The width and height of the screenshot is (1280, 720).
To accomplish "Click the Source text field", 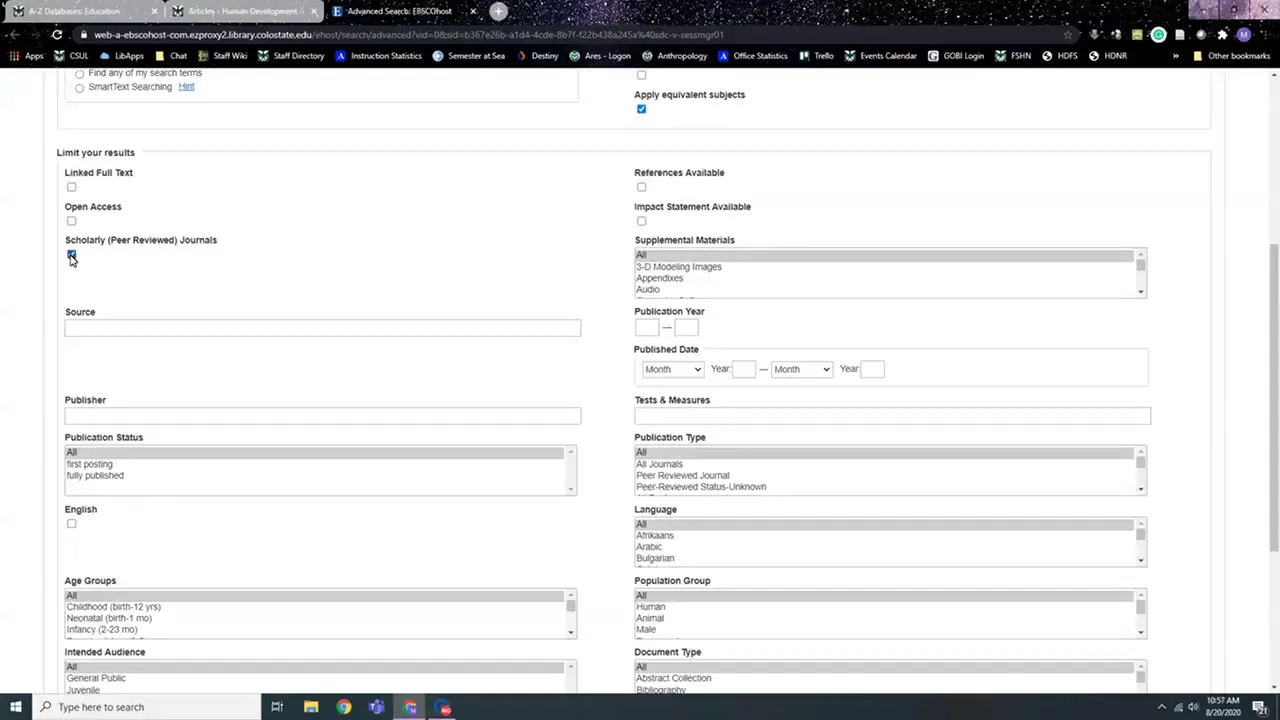I will coord(322,328).
